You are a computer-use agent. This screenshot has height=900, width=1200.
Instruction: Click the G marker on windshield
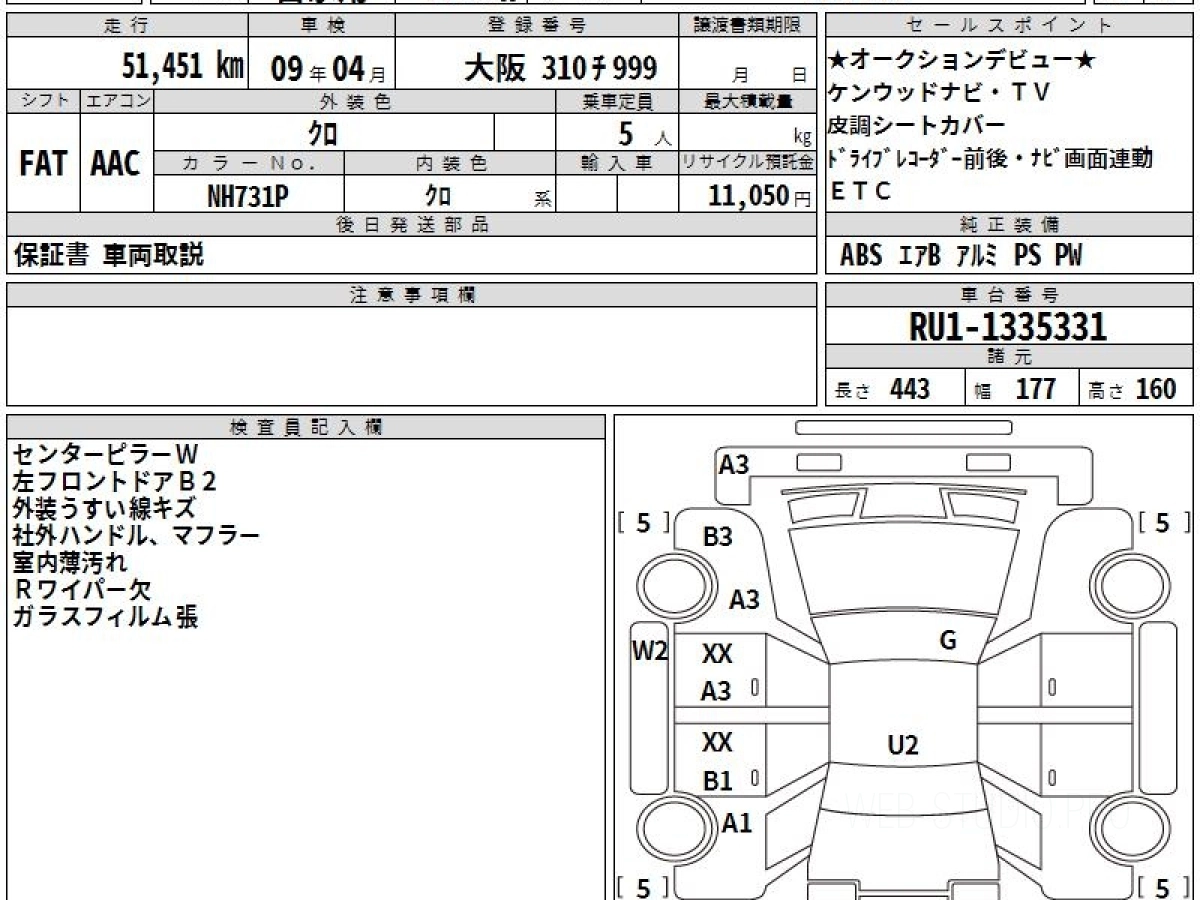point(948,641)
